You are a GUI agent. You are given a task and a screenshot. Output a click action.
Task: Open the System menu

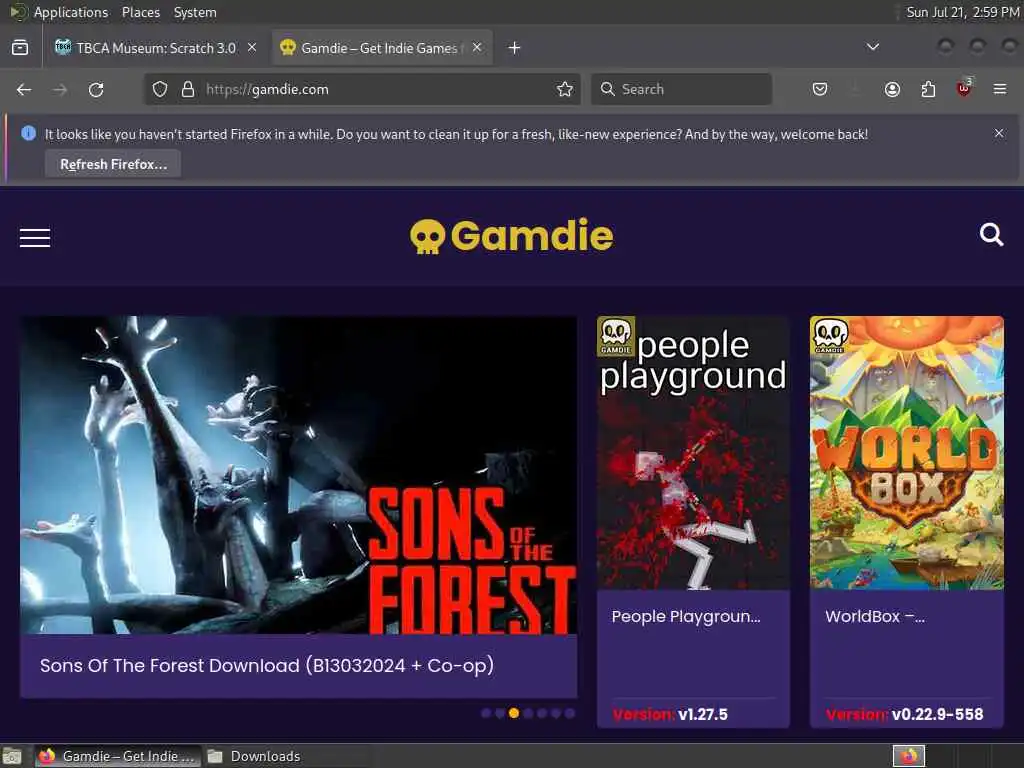coord(195,12)
